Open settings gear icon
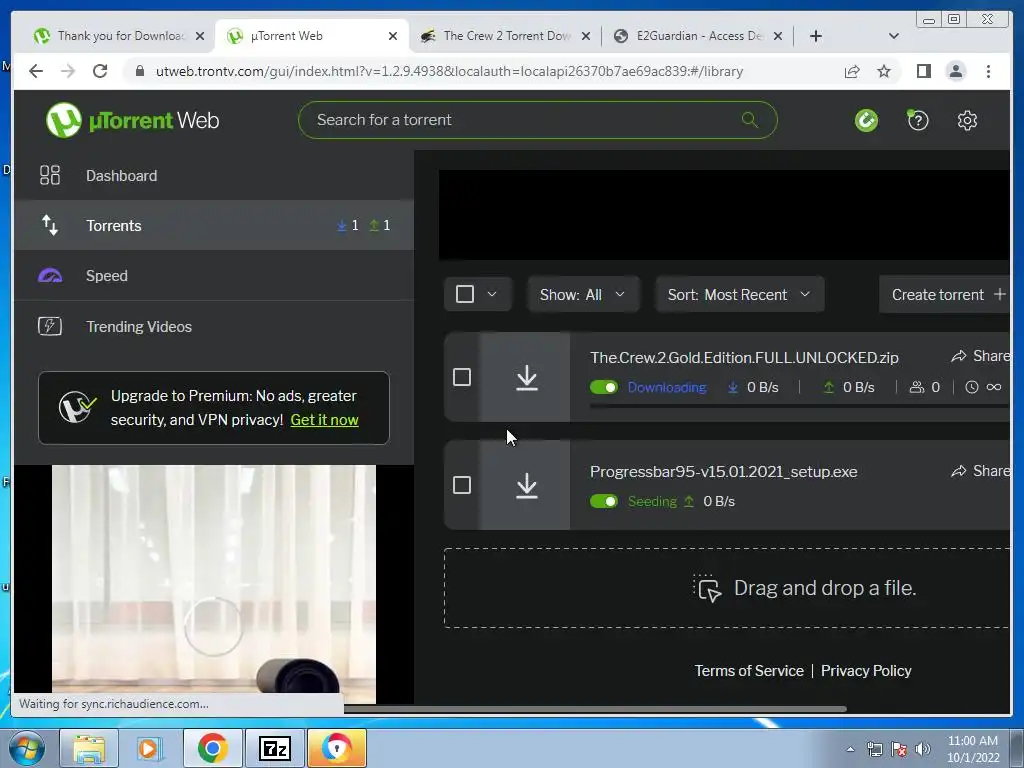Image resolution: width=1024 pixels, height=768 pixels. tap(967, 120)
